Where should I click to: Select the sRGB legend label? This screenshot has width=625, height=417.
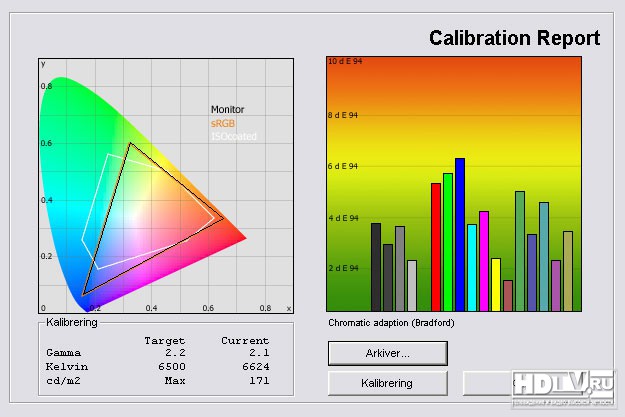point(223,123)
